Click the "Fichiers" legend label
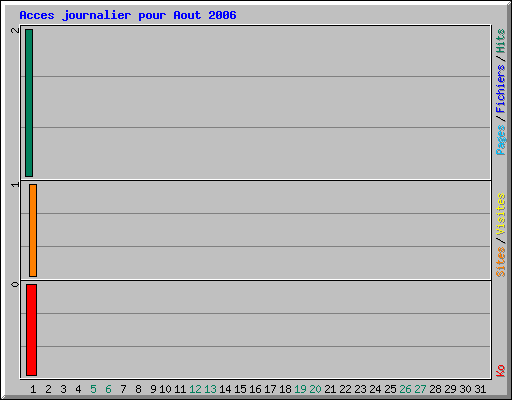 point(500,89)
